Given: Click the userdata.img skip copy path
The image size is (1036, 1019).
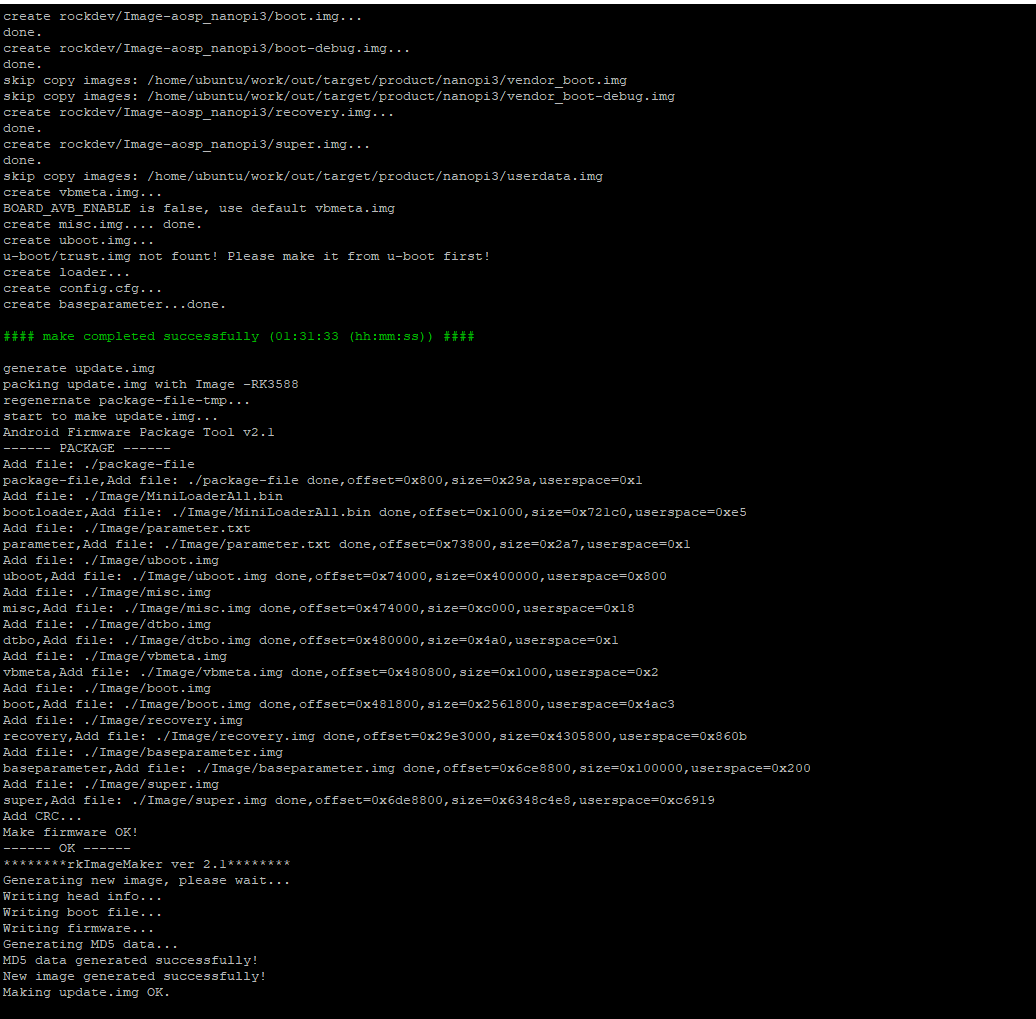Looking at the screenshot, I should 375,176.
